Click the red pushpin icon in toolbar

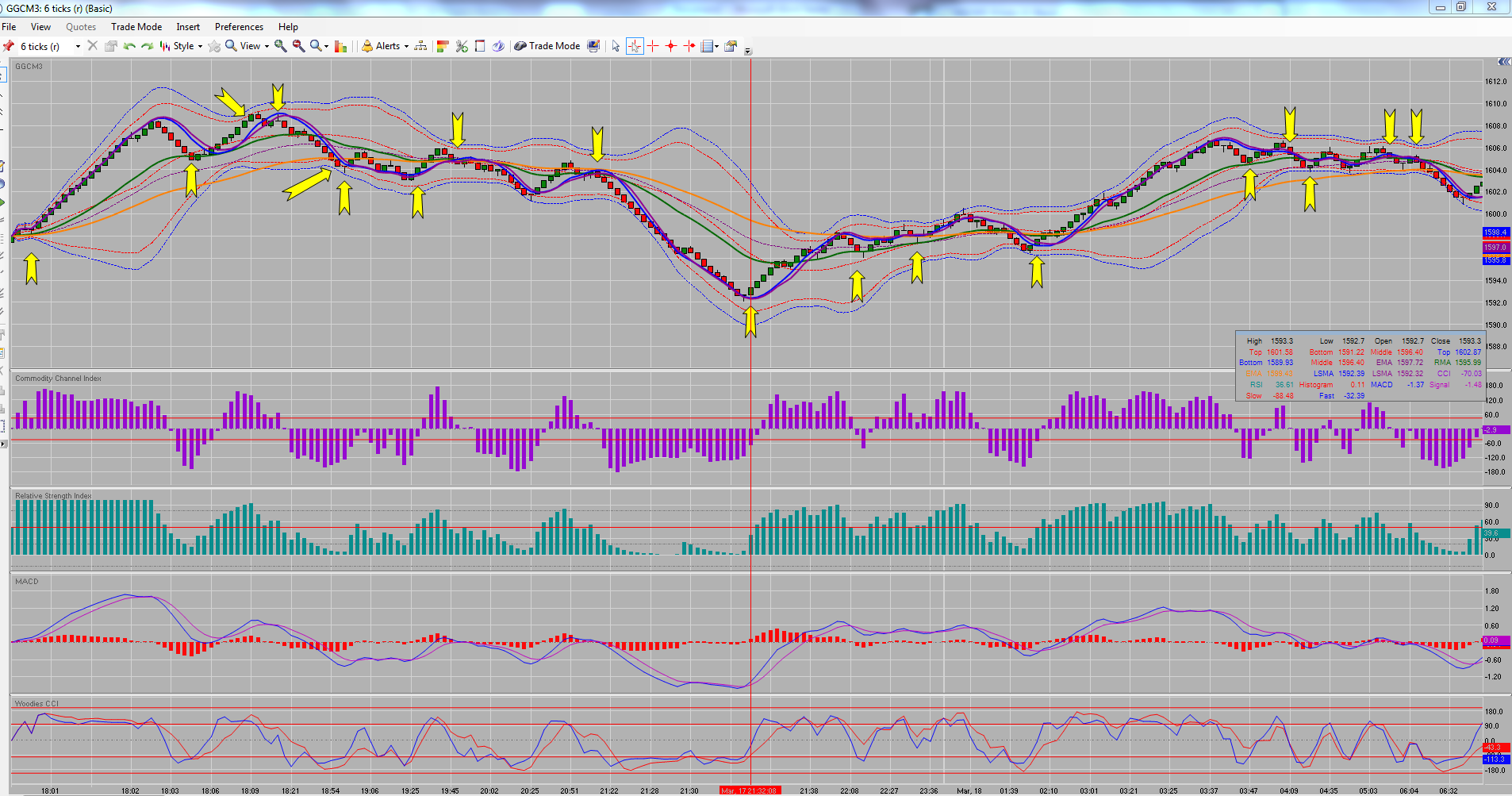point(9,46)
